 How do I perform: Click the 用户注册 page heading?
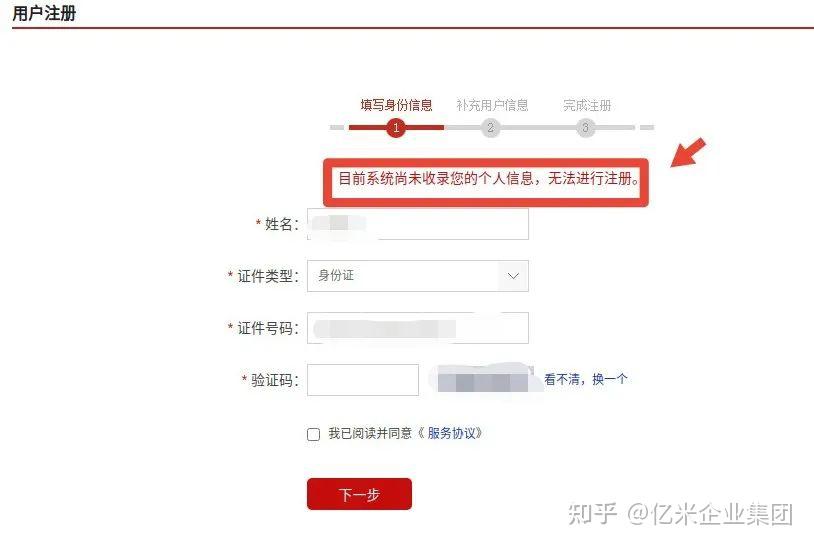(x=44, y=13)
